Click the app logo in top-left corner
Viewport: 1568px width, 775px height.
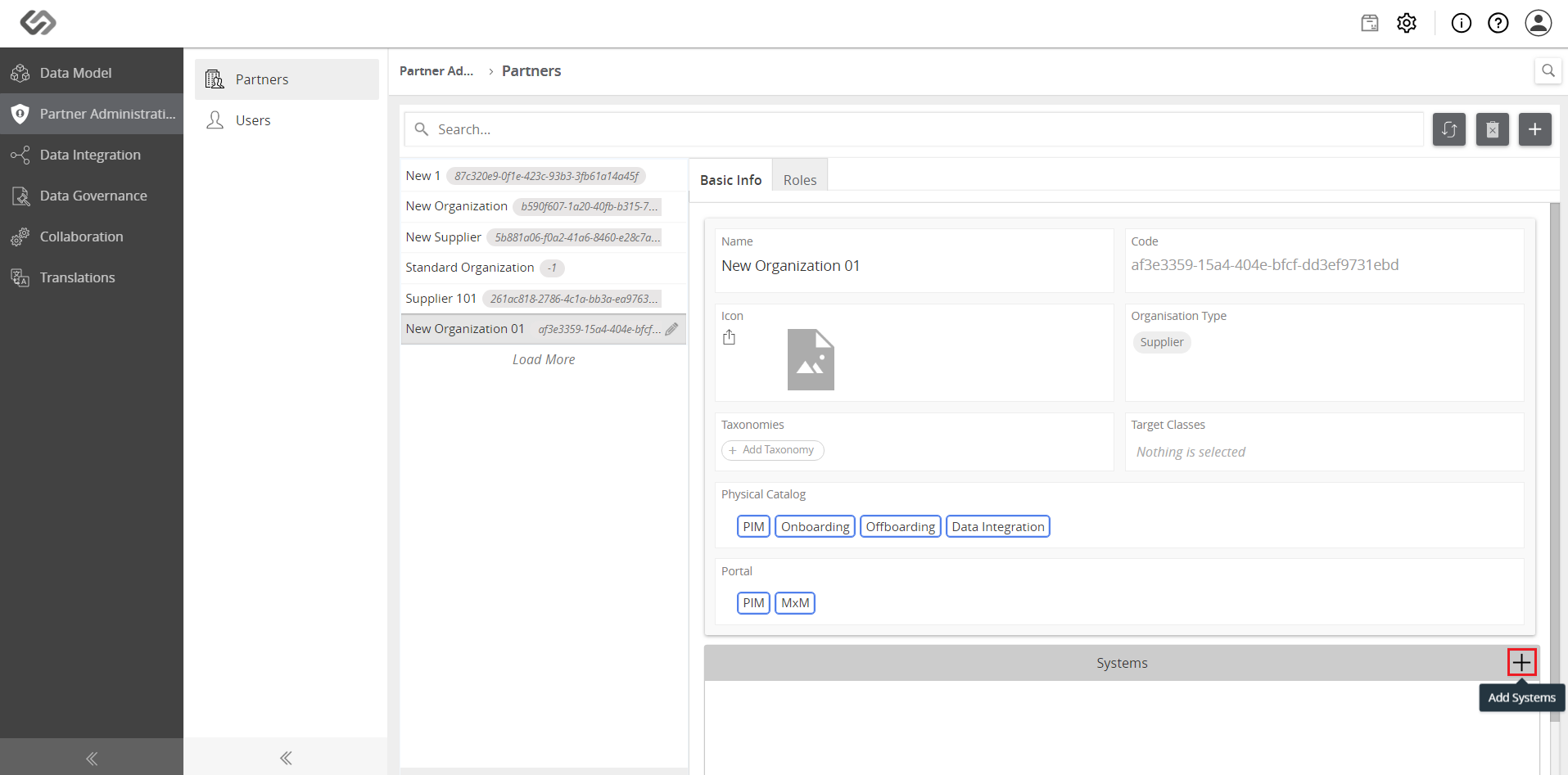tap(38, 22)
